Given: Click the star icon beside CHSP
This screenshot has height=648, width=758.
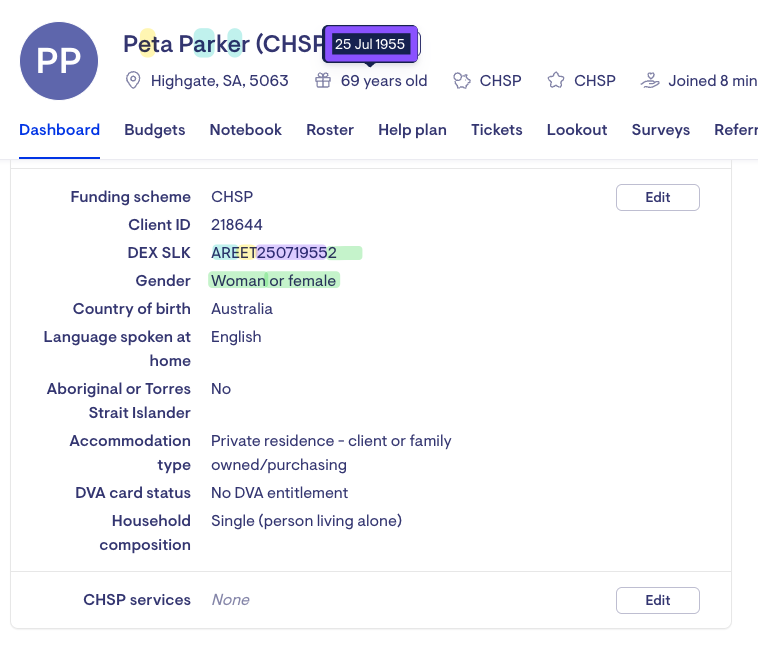Looking at the screenshot, I should pyautogui.click(x=556, y=80).
